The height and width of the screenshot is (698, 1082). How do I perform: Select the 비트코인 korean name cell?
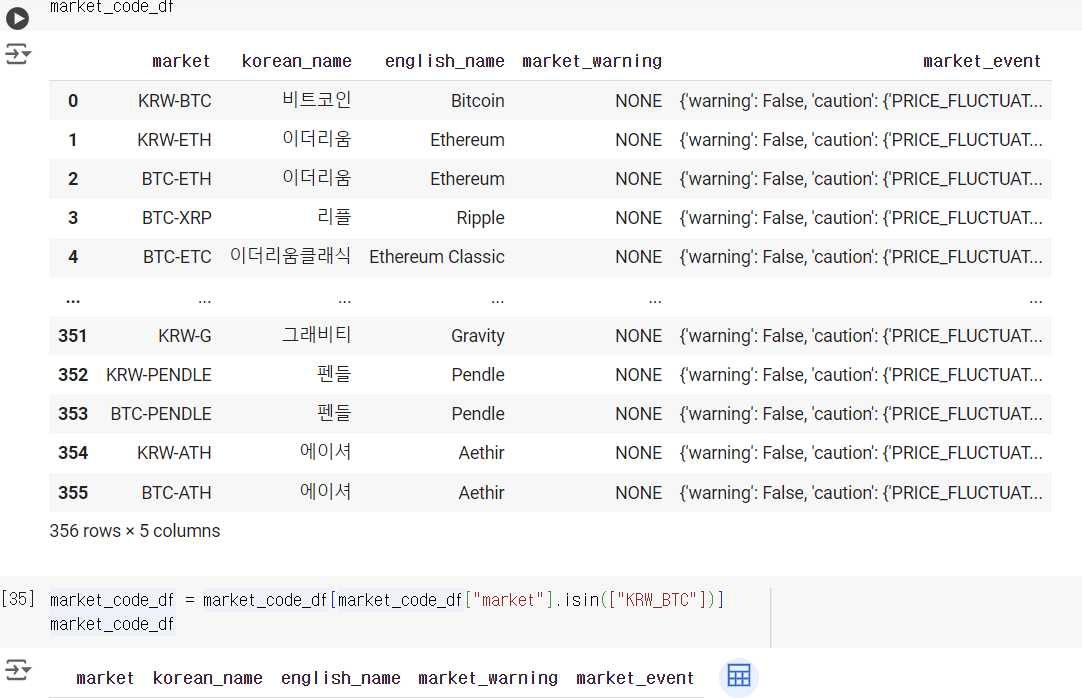click(x=317, y=100)
